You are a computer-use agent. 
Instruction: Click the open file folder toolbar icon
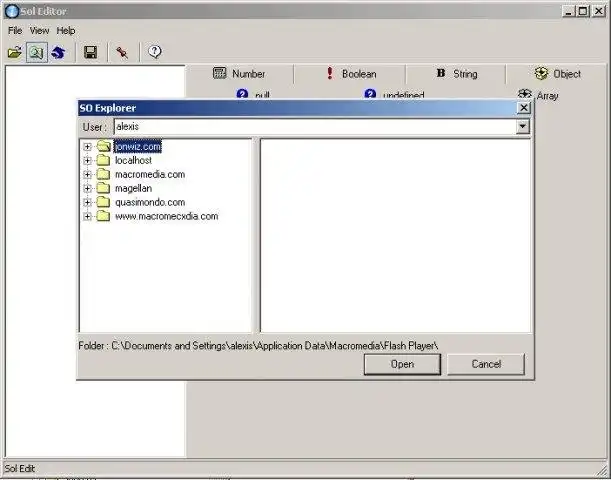click(15, 52)
